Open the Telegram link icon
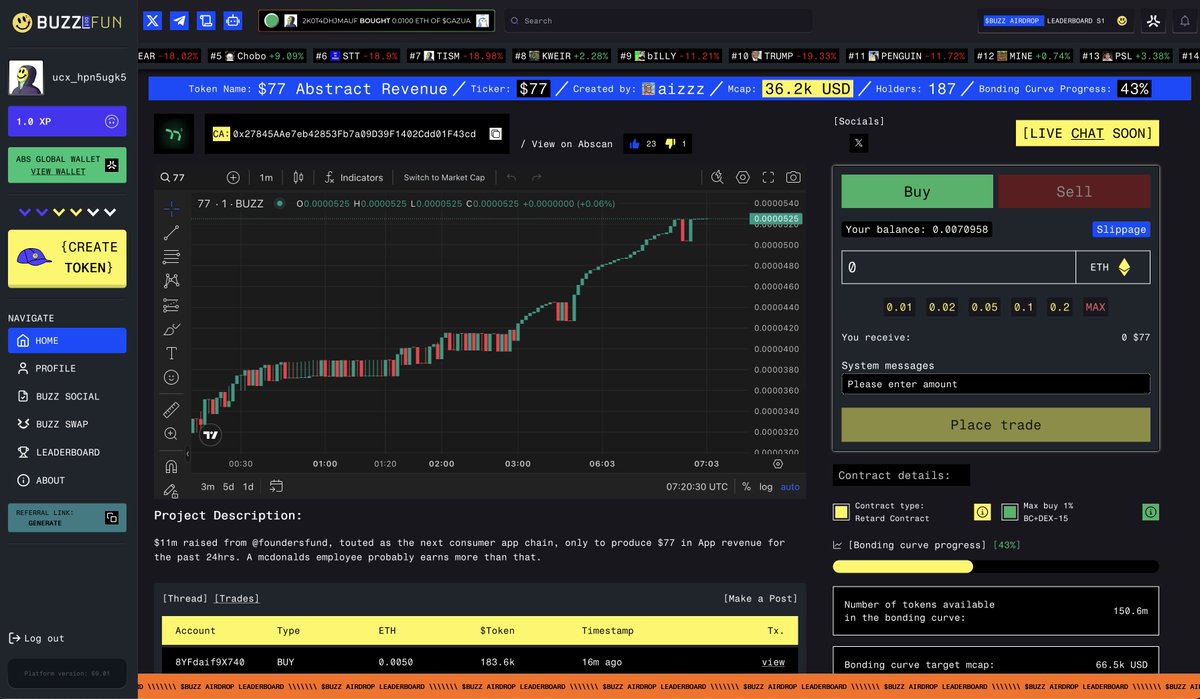 (179, 19)
